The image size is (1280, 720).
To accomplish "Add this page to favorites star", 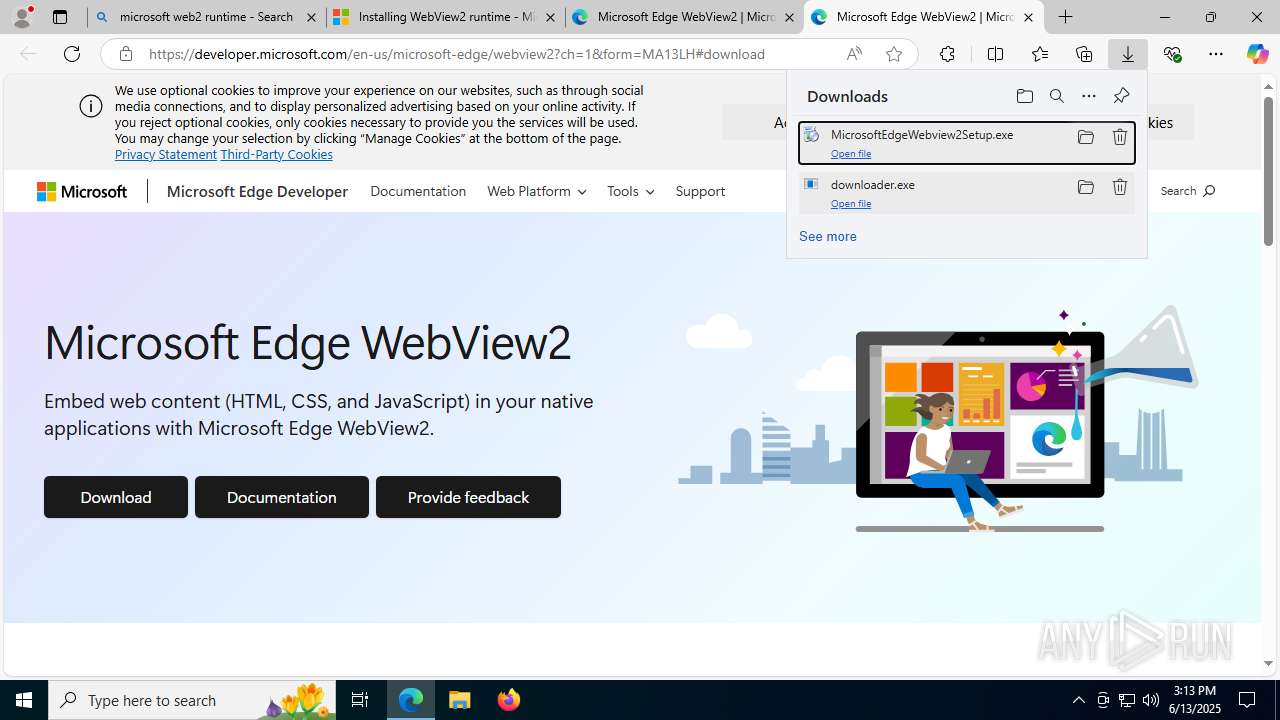I will coord(894,54).
